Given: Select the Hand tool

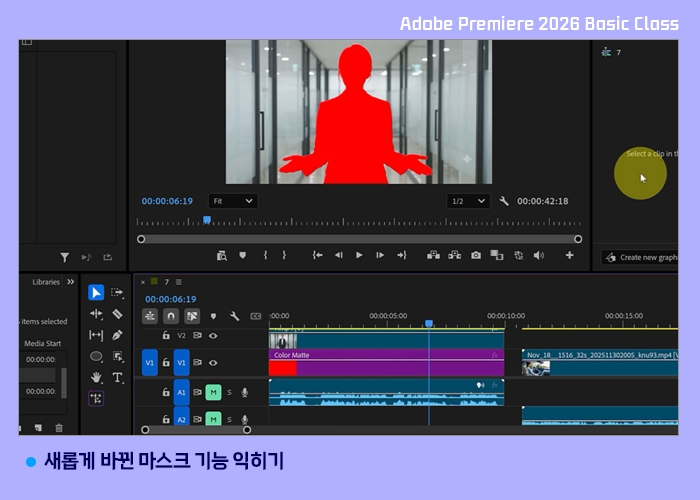Looking at the screenshot, I should 96,378.
